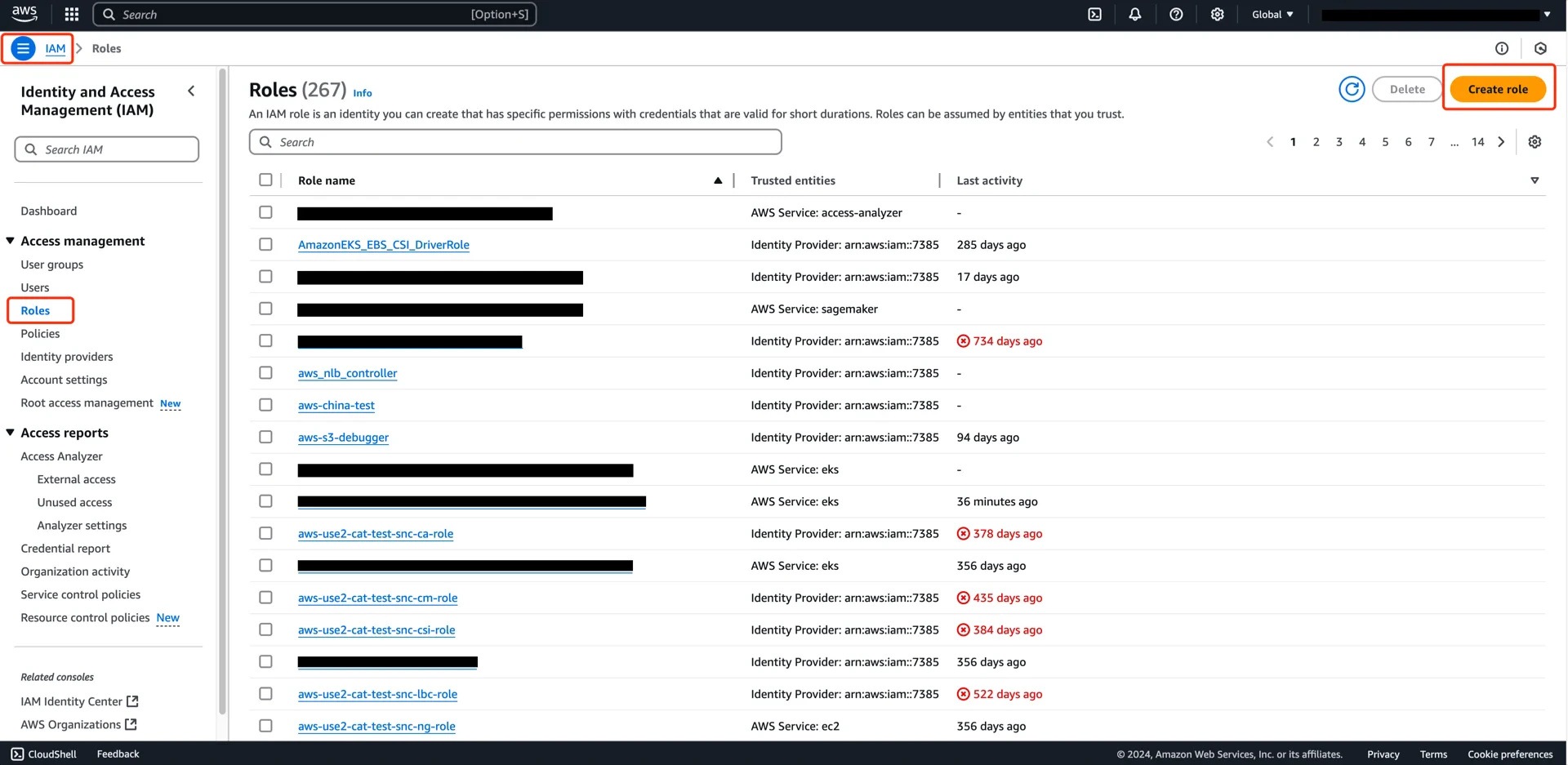Collapse the Access reports section
Viewport: 1568px width, 765px height.
pyautogui.click(x=10, y=433)
